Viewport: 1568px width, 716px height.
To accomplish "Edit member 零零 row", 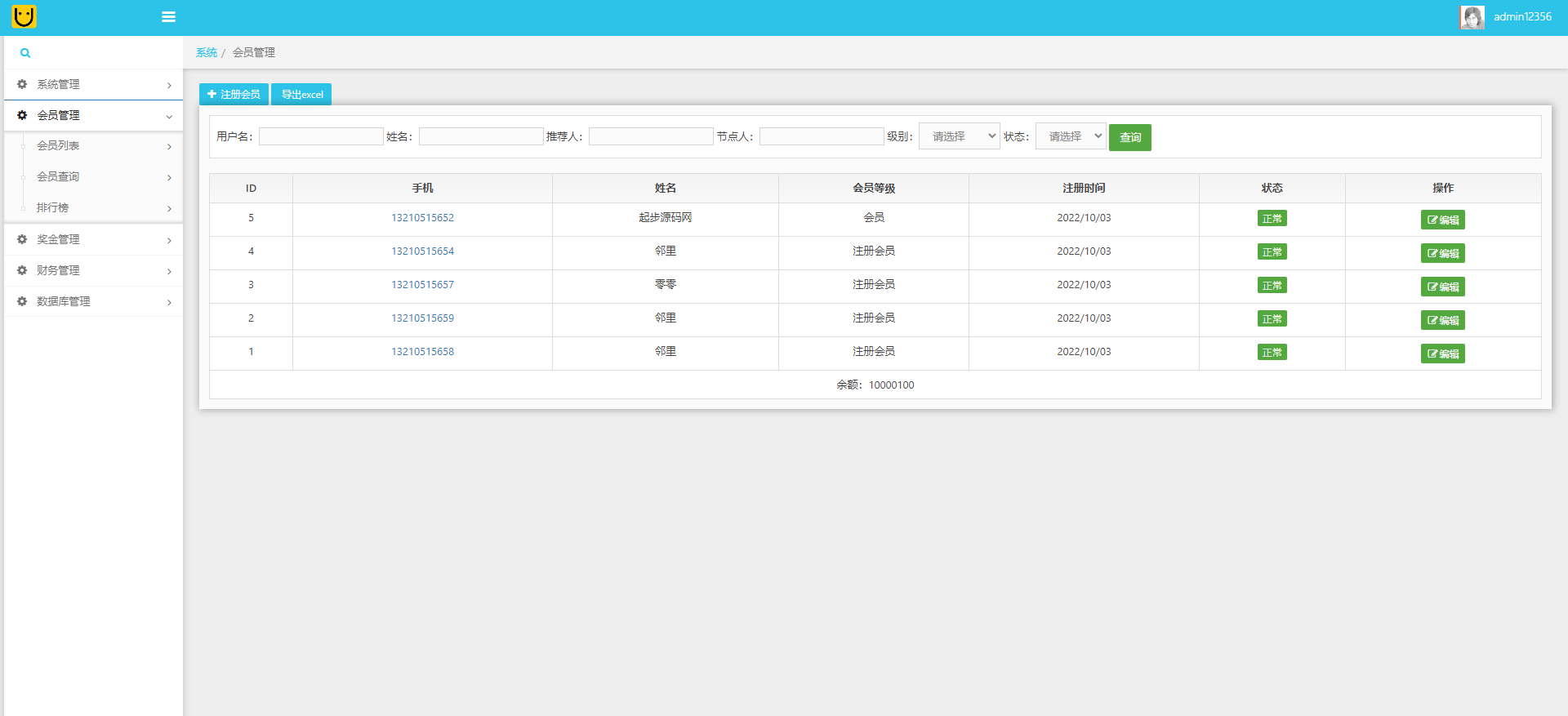I will (1443, 287).
